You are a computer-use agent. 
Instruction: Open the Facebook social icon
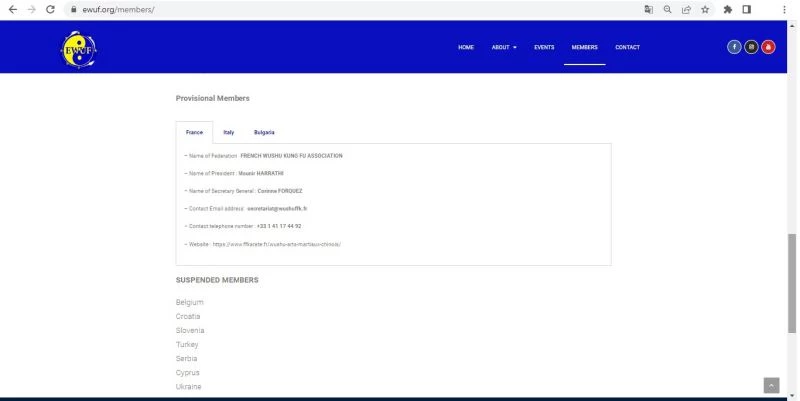point(734,47)
